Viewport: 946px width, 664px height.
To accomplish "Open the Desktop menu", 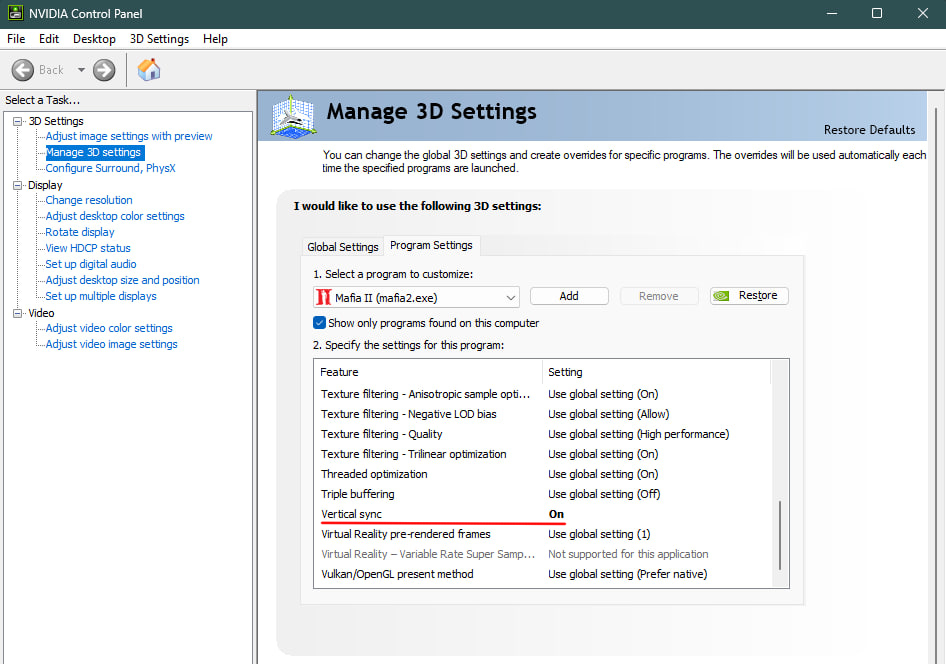I will pyautogui.click(x=94, y=39).
